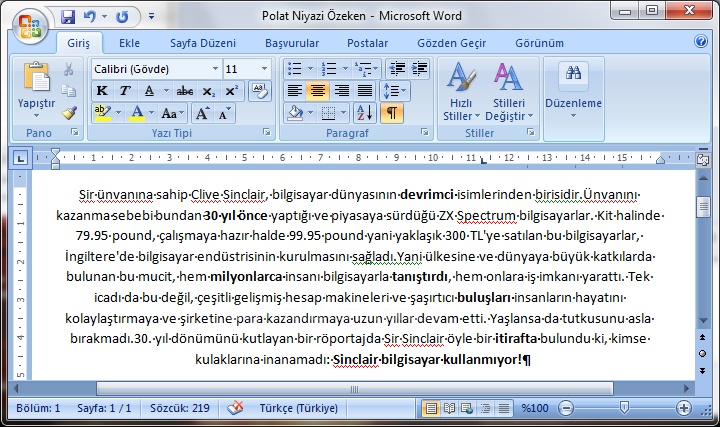
Task: Justify the paragraph text
Action: (x=365, y=90)
